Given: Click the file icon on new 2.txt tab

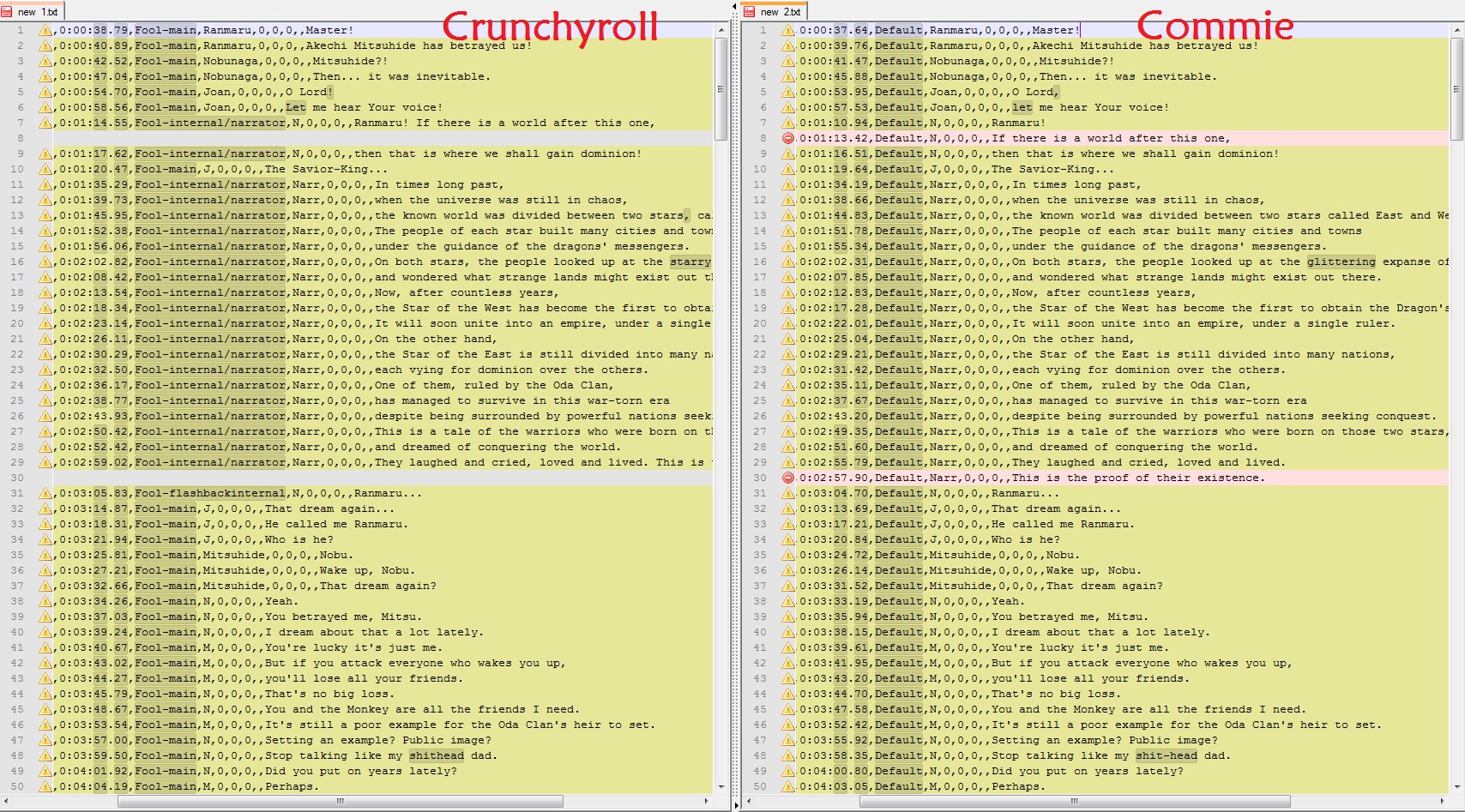Looking at the screenshot, I should tap(749, 12).
